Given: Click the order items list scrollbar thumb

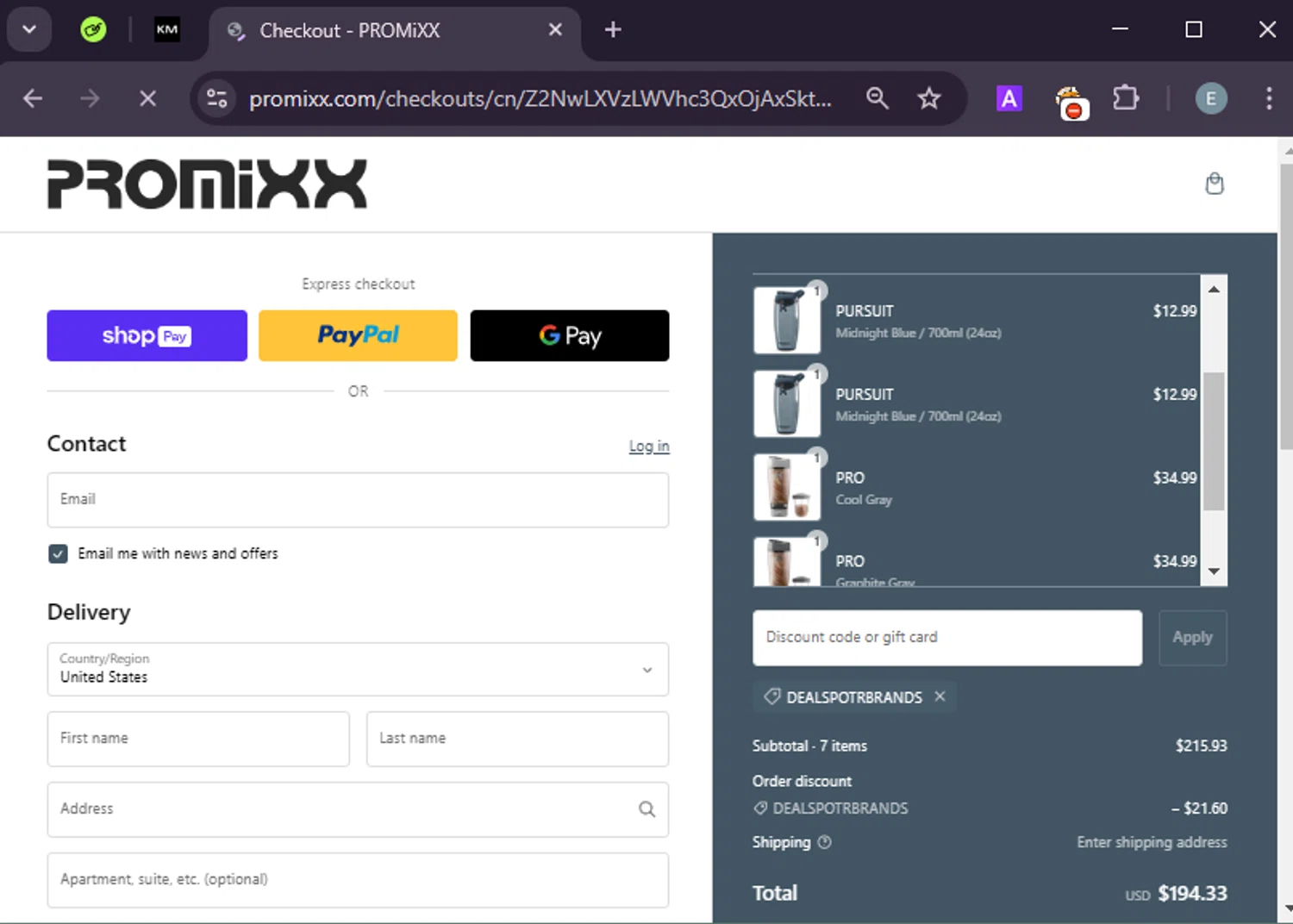Looking at the screenshot, I should (x=1214, y=441).
